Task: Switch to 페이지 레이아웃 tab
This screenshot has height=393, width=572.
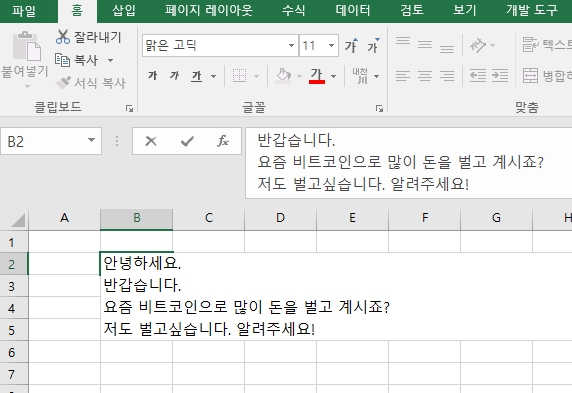Action: [209, 10]
